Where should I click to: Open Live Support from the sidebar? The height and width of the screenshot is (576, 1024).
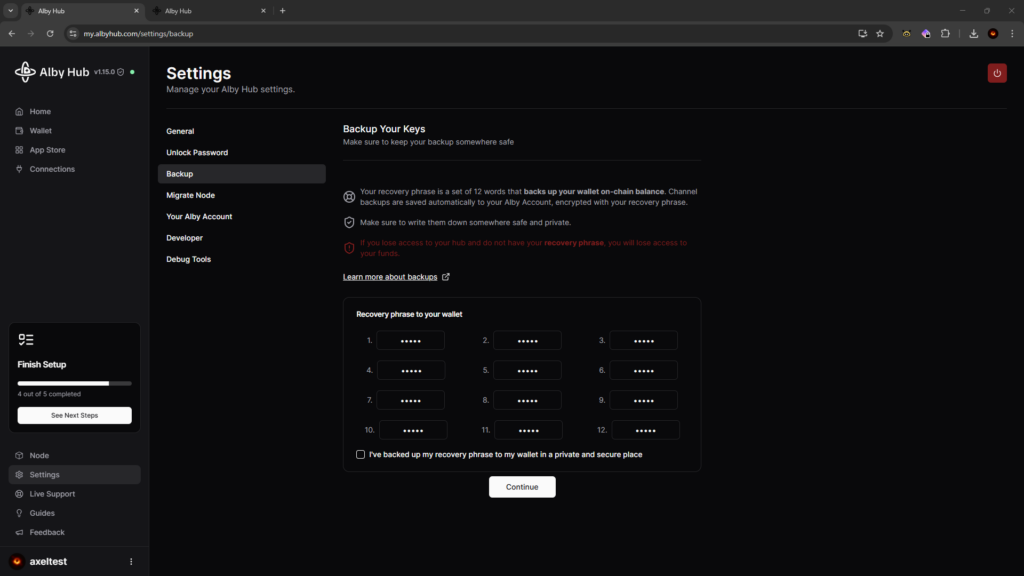[x=52, y=494]
